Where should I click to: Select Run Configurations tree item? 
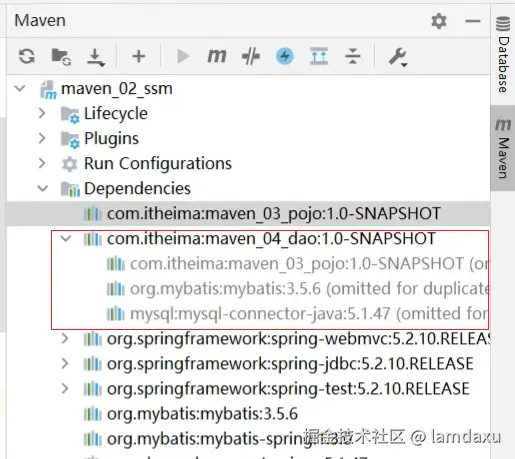158,164
